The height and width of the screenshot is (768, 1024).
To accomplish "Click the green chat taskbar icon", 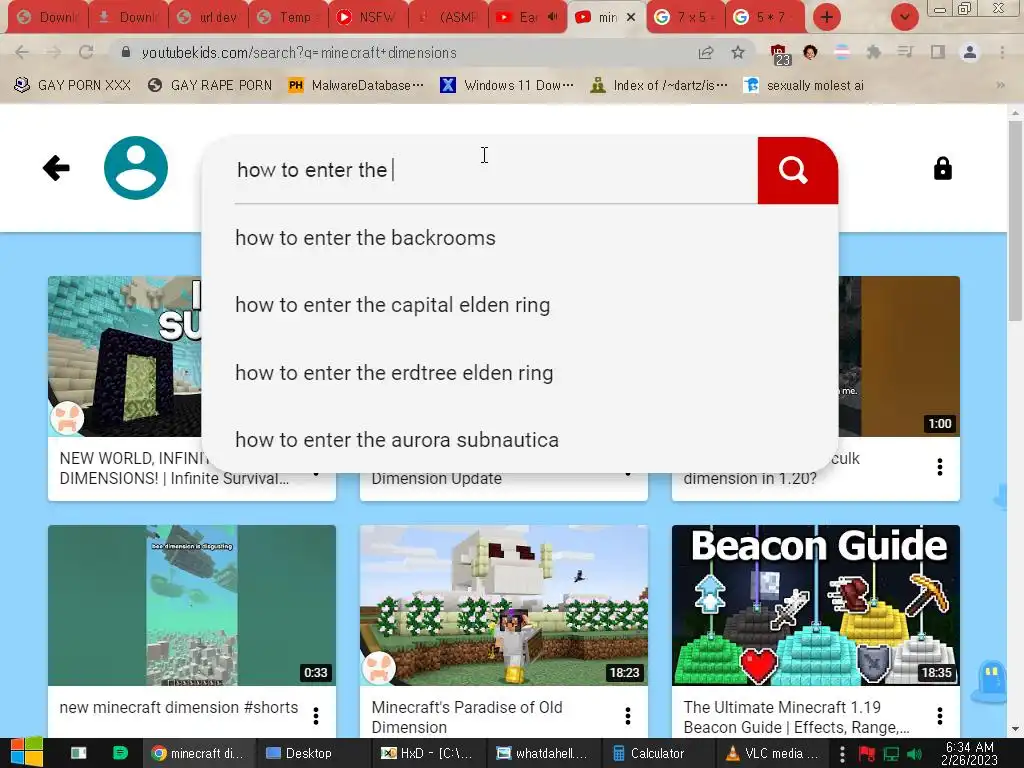I will [120, 753].
